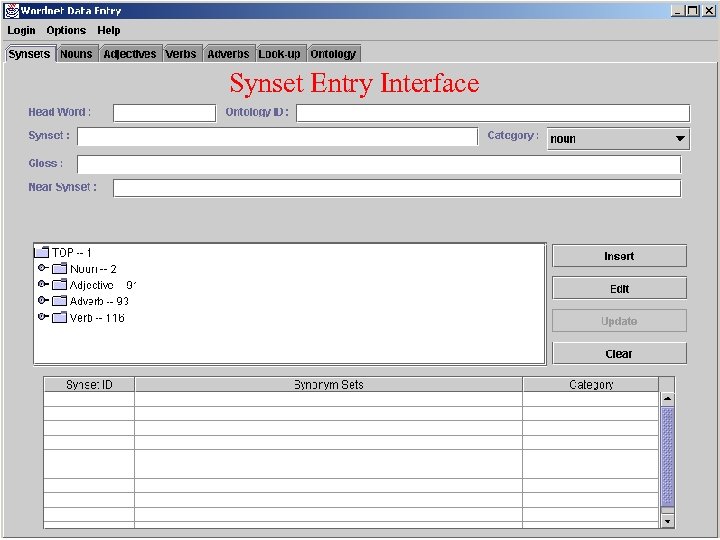Click the Noun folder icon
This screenshot has width=720, height=540.
point(60,269)
